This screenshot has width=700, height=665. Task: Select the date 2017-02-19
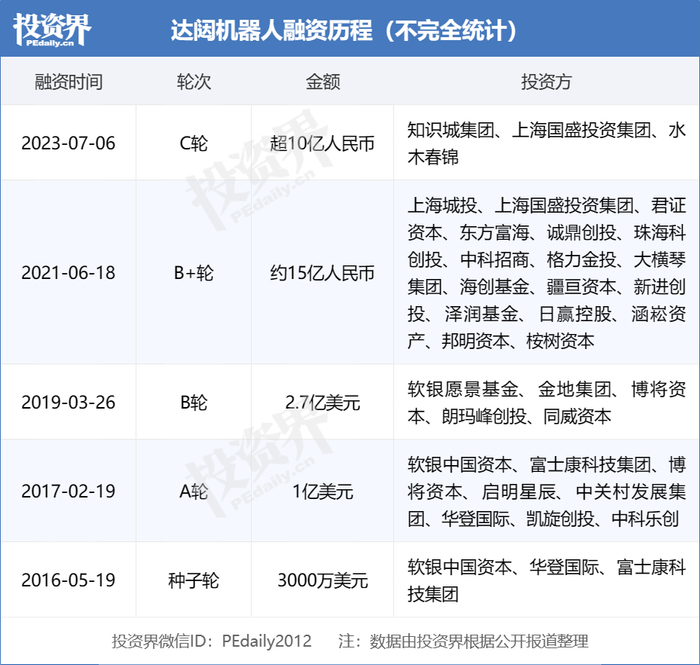click(68, 491)
